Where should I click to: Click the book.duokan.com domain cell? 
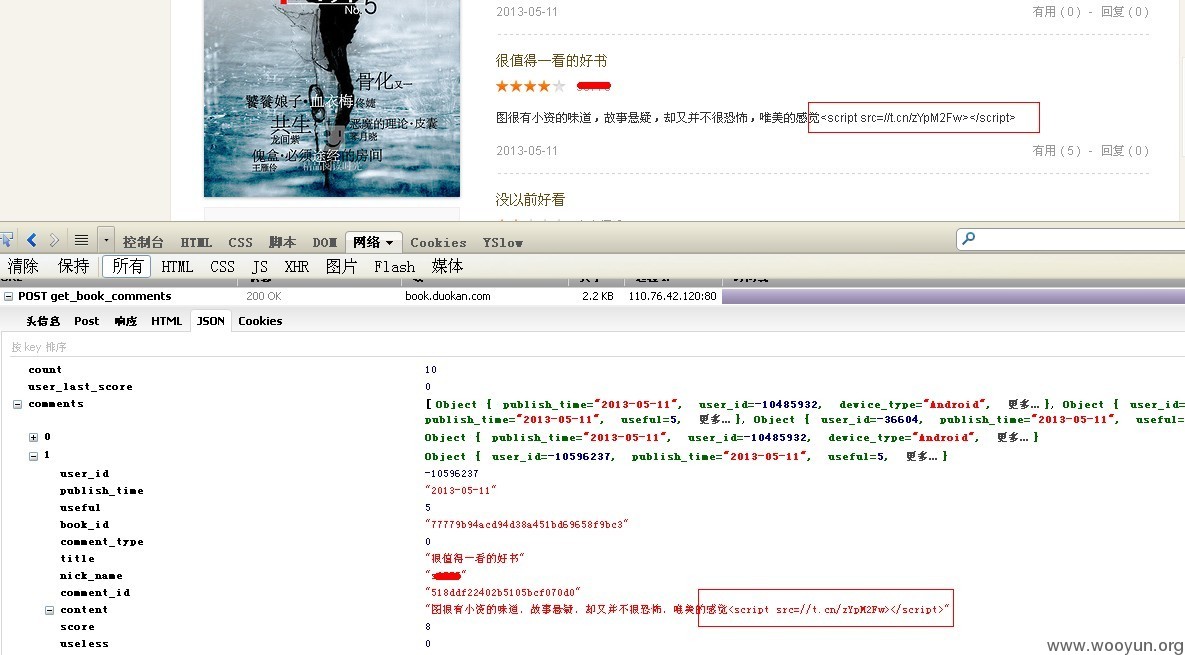tap(447, 296)
